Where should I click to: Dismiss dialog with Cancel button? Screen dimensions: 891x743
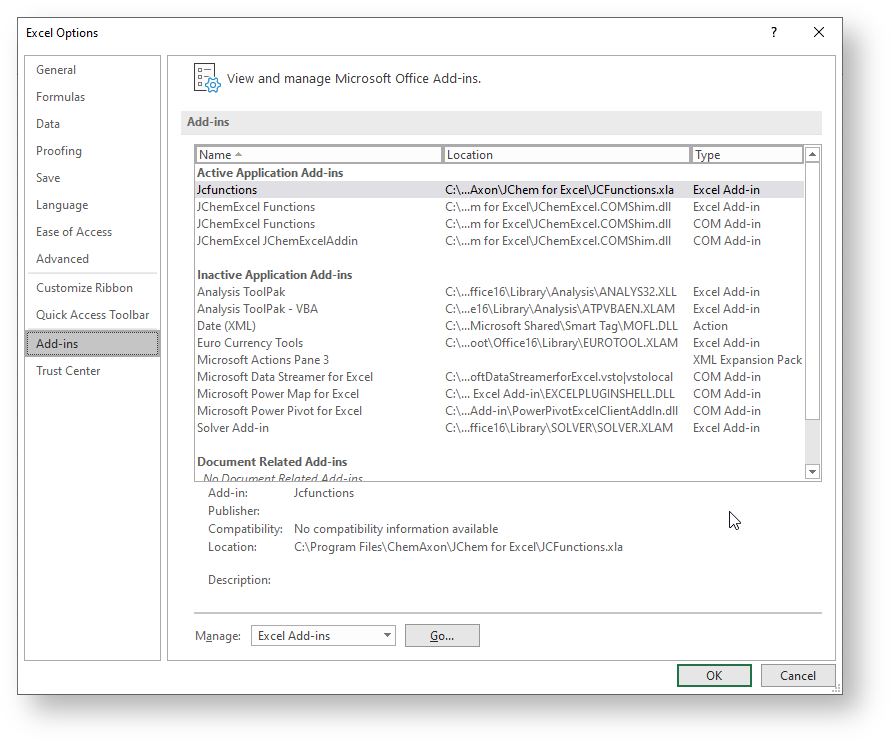coord(797,676)
